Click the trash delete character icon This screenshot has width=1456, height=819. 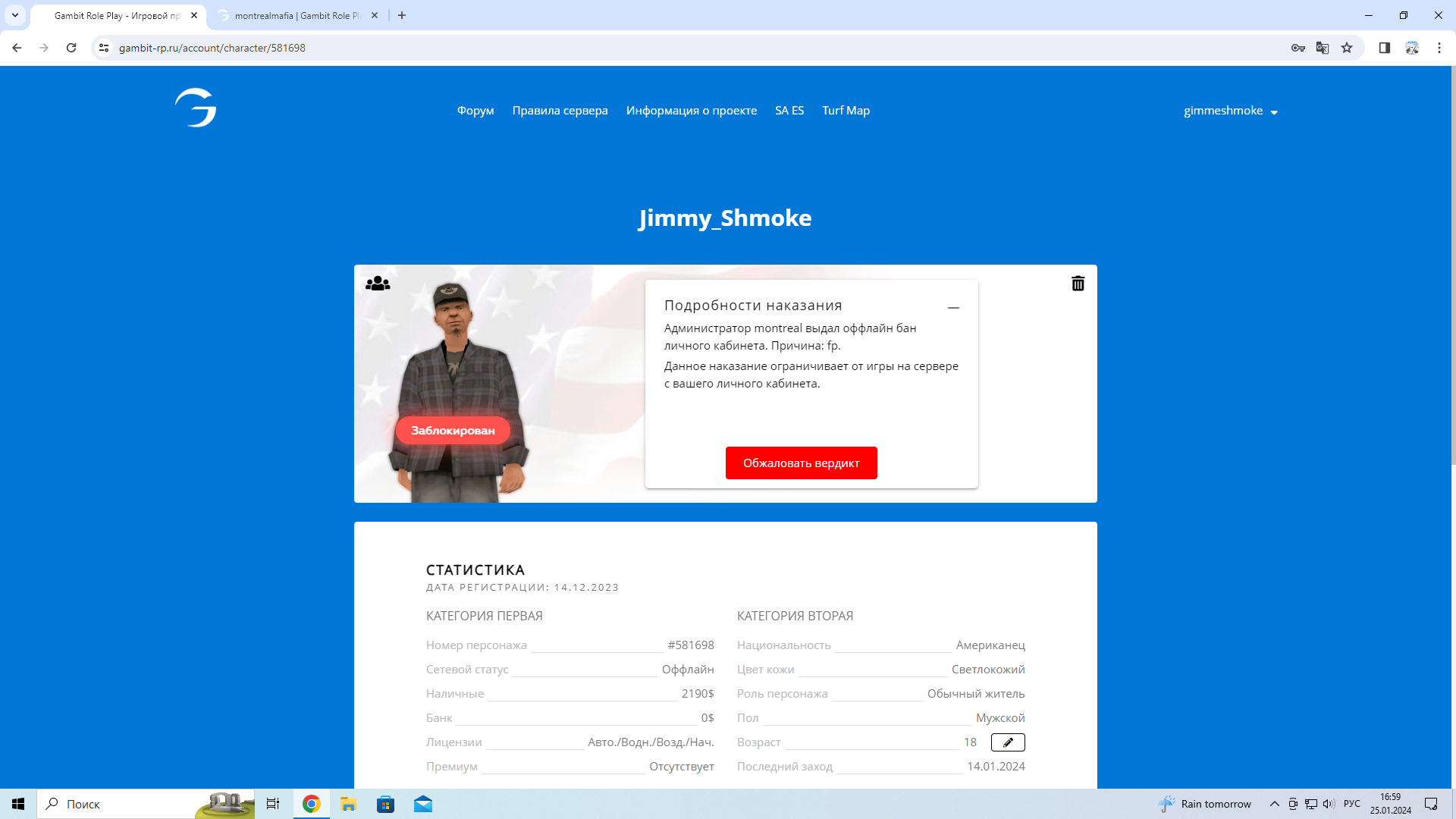[x=1078, y=284]
